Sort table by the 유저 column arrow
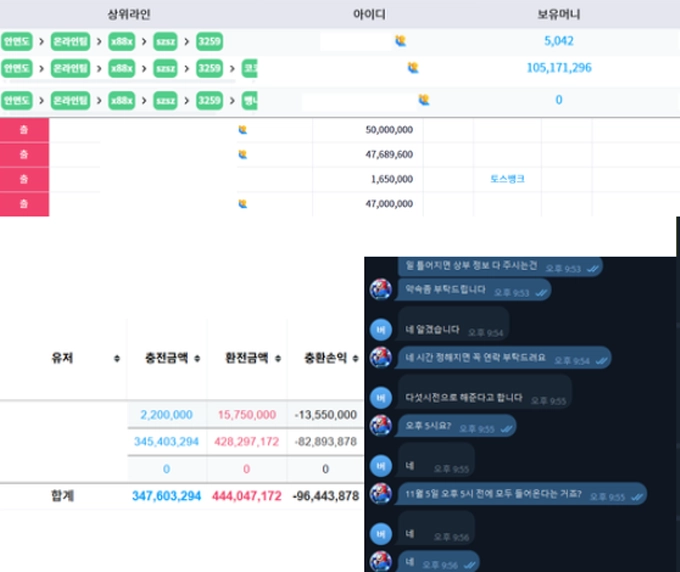The image size is (680, 572). click(117, 358)
